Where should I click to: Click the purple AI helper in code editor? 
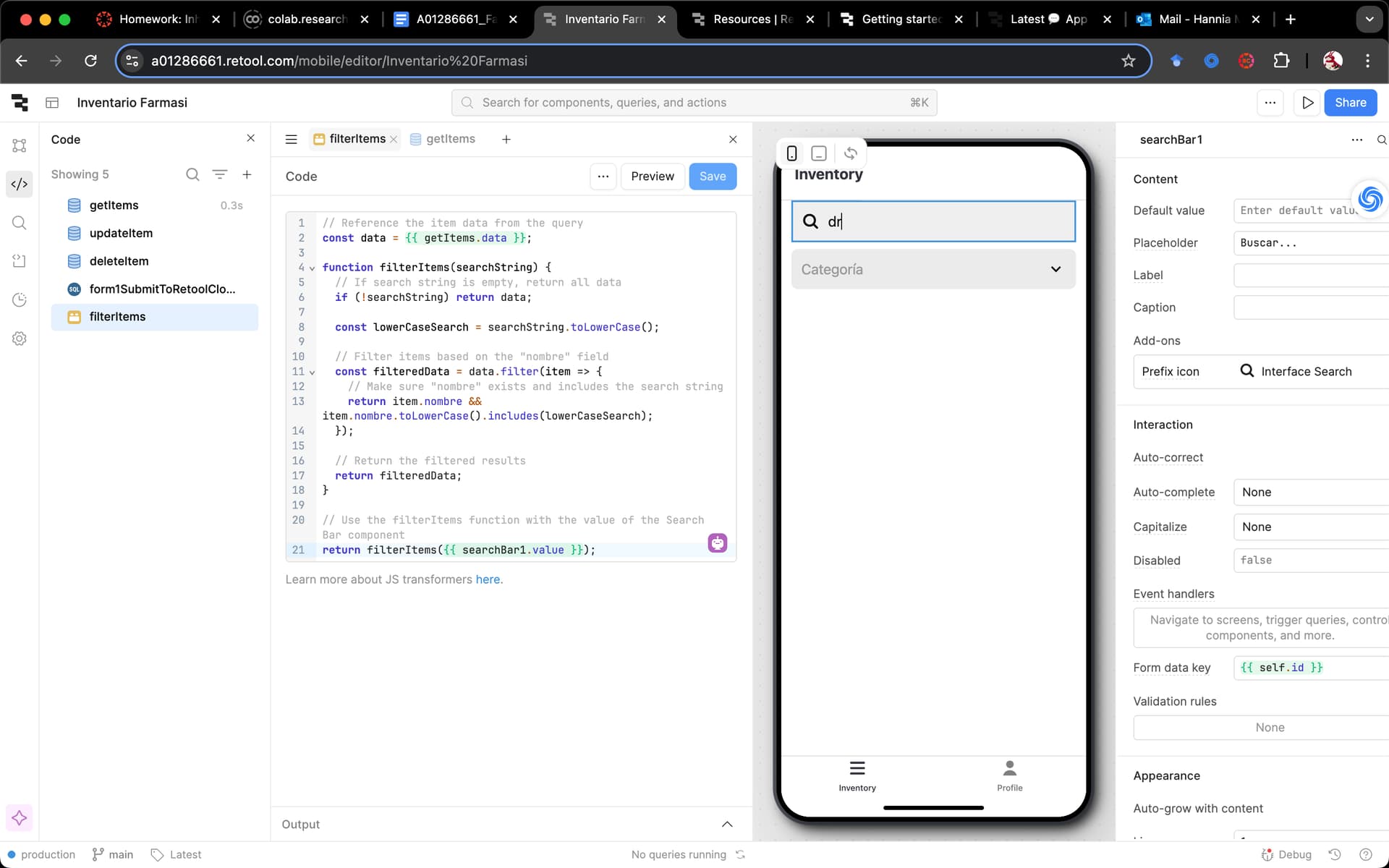click(x=718, y=543)
